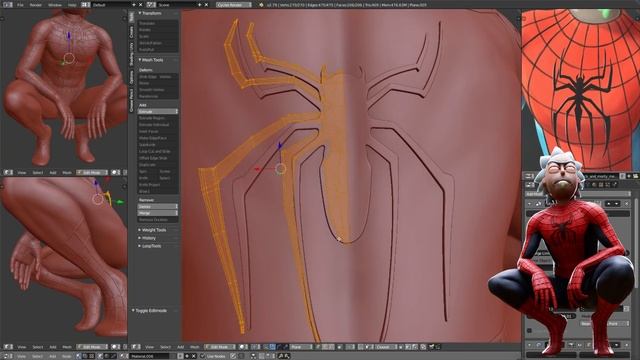640x360 pixels.
Task: Enable vertex select mode
Action: click(318, 347)
